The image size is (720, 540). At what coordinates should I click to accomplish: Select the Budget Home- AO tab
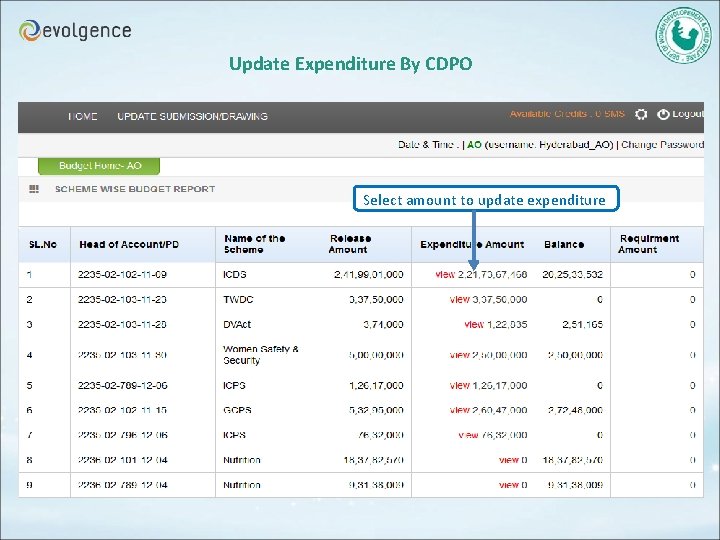point(99,166)
